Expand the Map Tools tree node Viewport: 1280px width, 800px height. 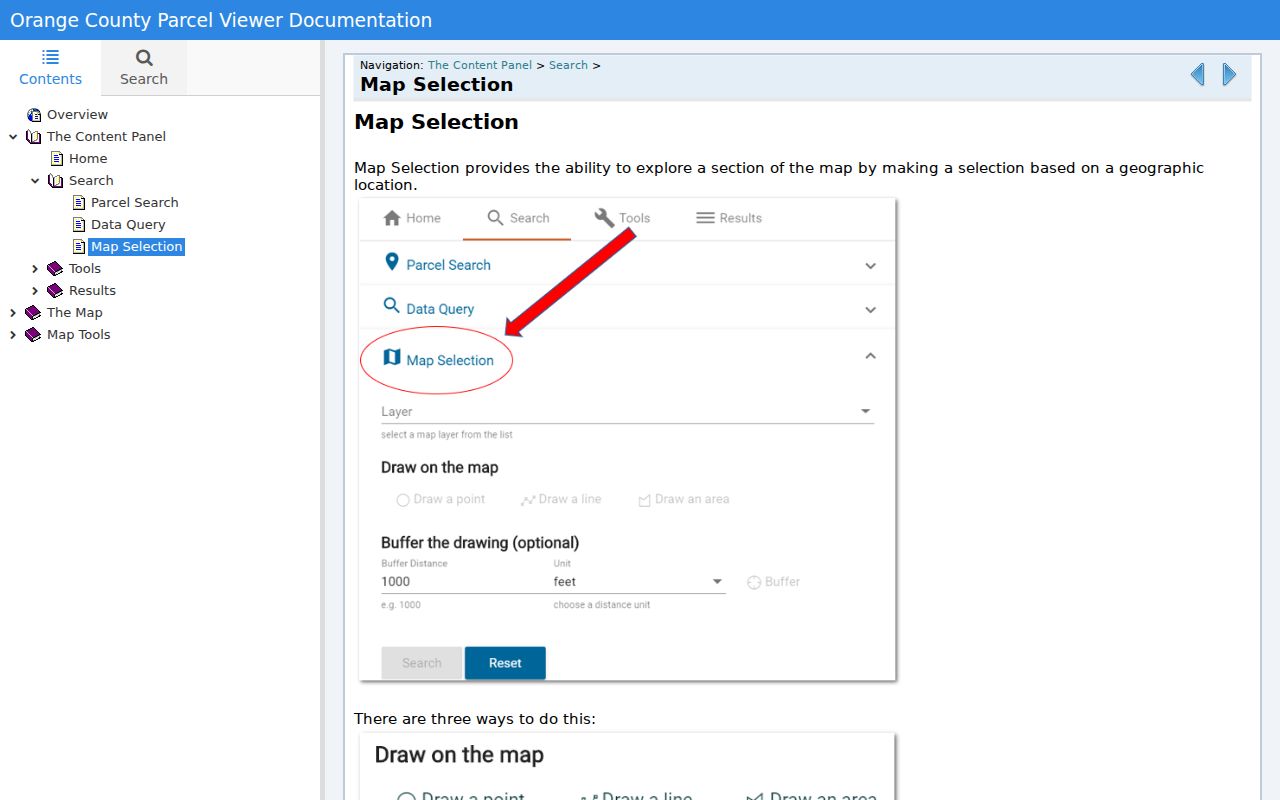point(13,335)
